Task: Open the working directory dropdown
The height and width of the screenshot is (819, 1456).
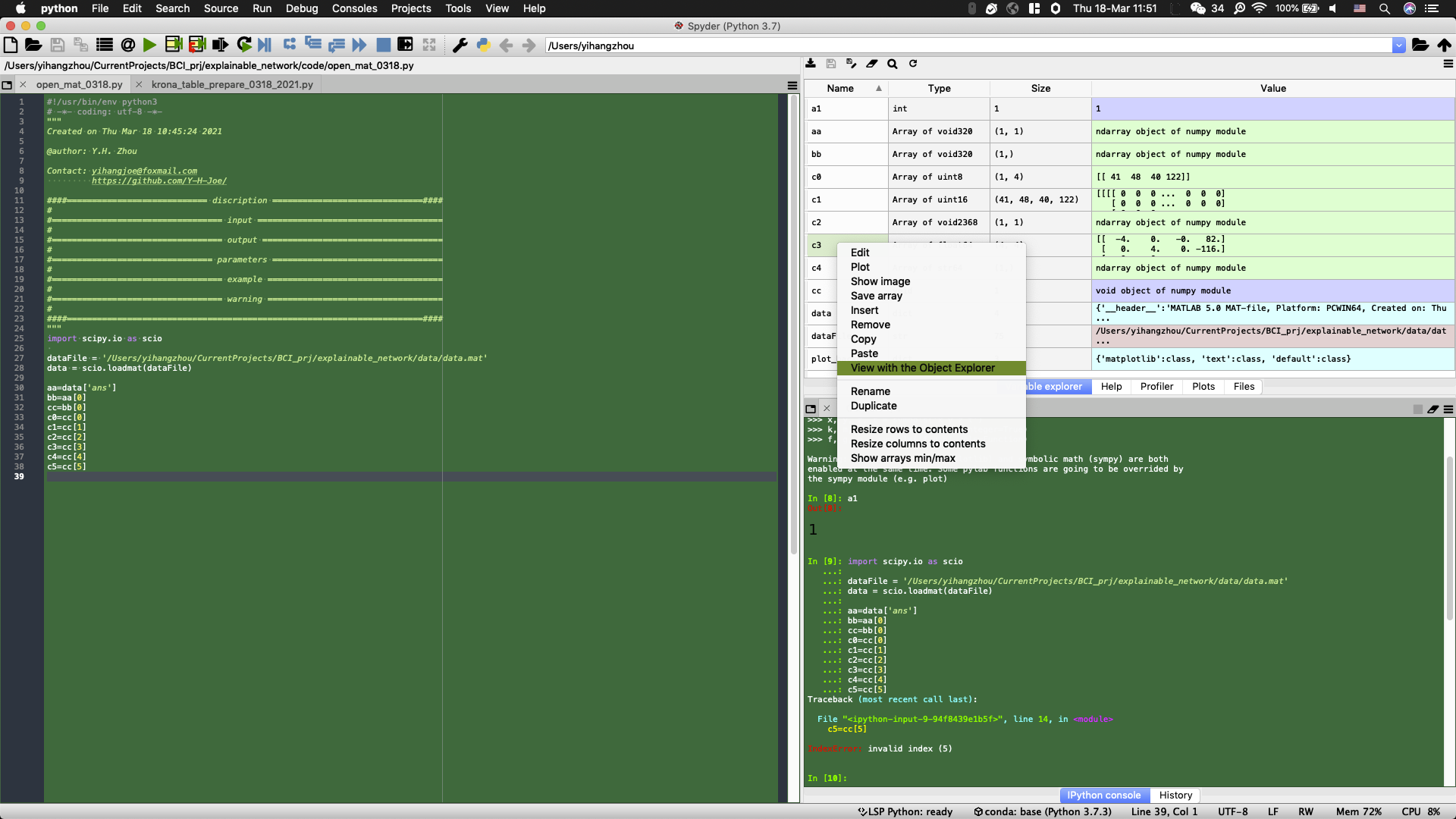Action: click(x=1399, y=45)
